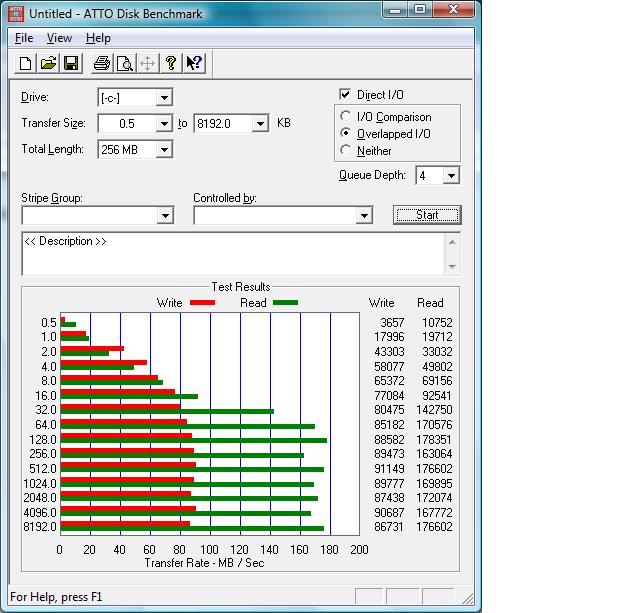The height and width of the screenshot is (613, 640).
Task: Click the write value 43303
Action: click(x=389, y=351)
